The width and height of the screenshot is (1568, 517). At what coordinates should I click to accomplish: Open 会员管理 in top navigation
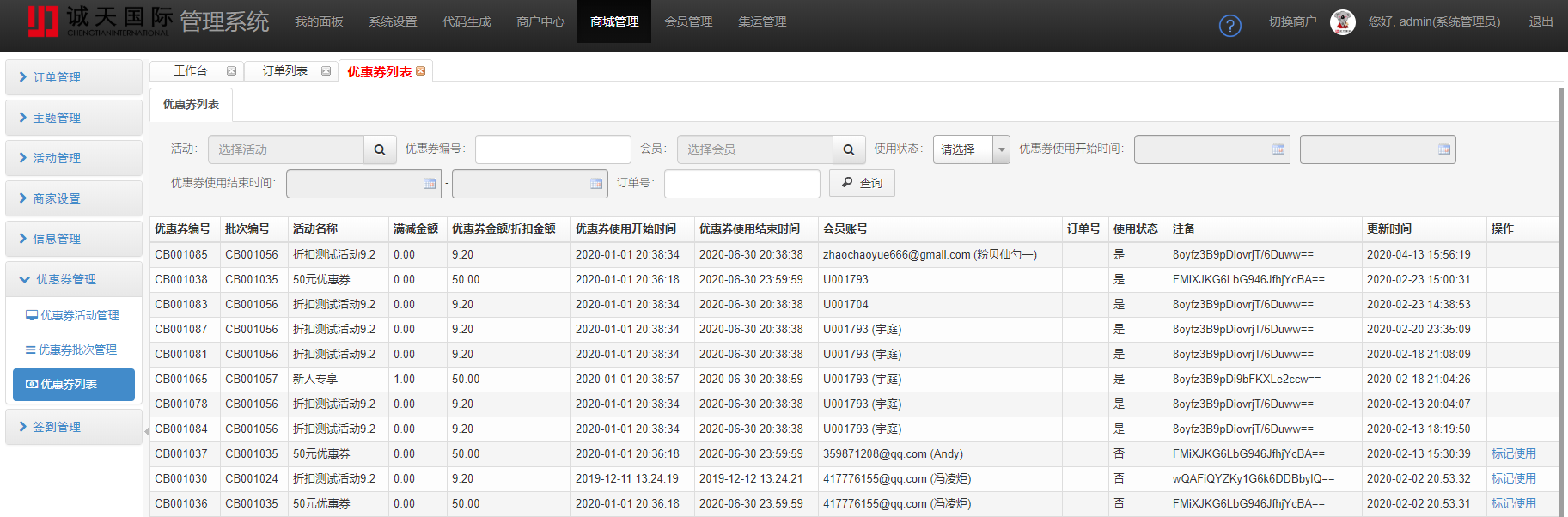click(x=688, y=21)
